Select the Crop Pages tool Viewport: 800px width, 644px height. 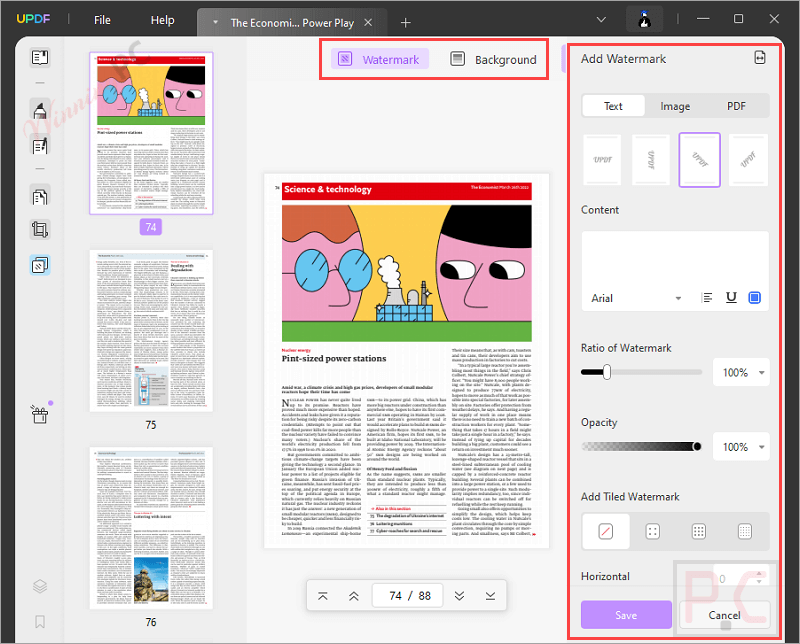(x=40, y=230)
